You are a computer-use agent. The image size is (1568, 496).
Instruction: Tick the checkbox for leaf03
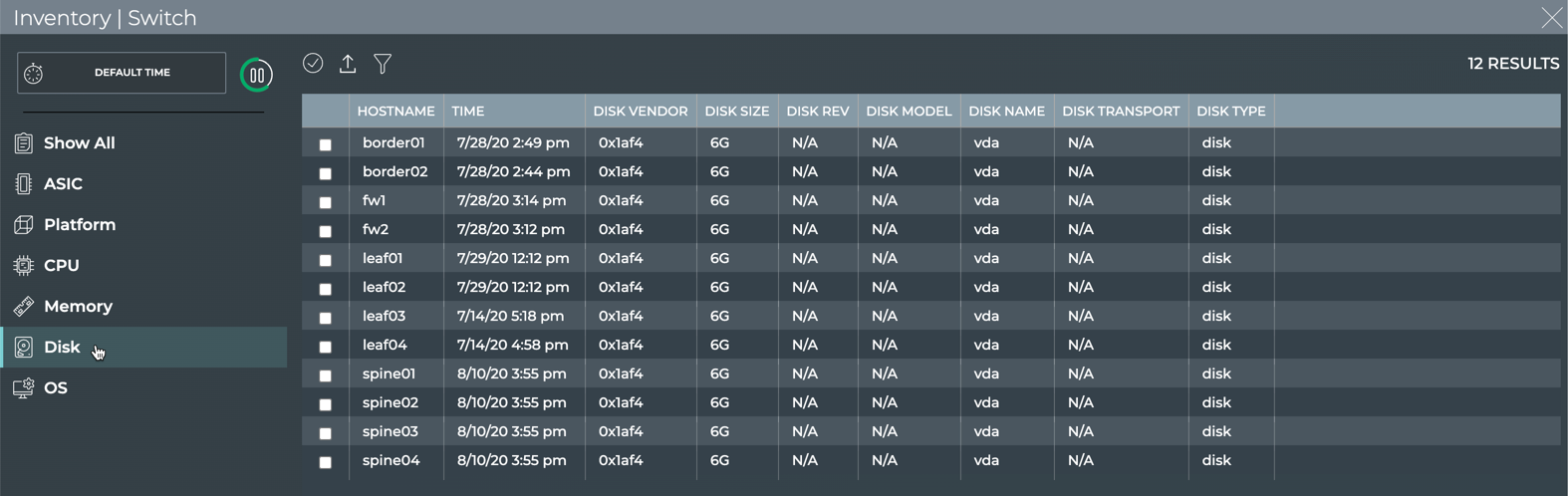[x=325, y=318]
